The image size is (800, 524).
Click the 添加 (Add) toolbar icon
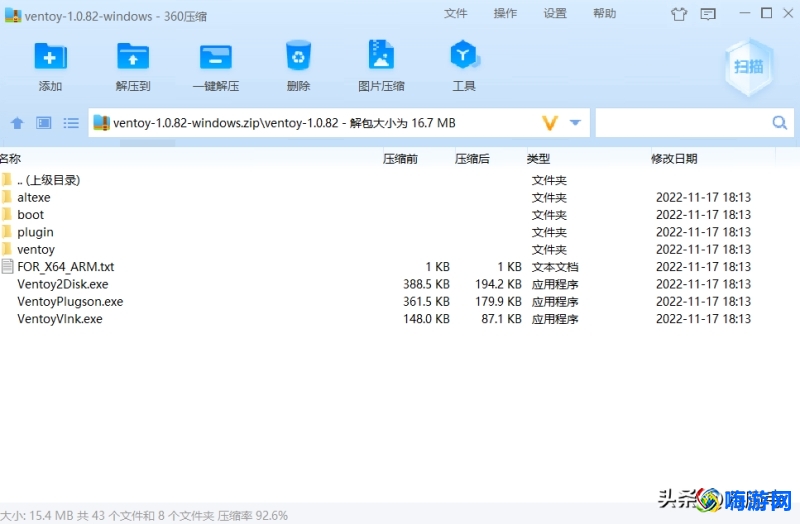[50, 56]
